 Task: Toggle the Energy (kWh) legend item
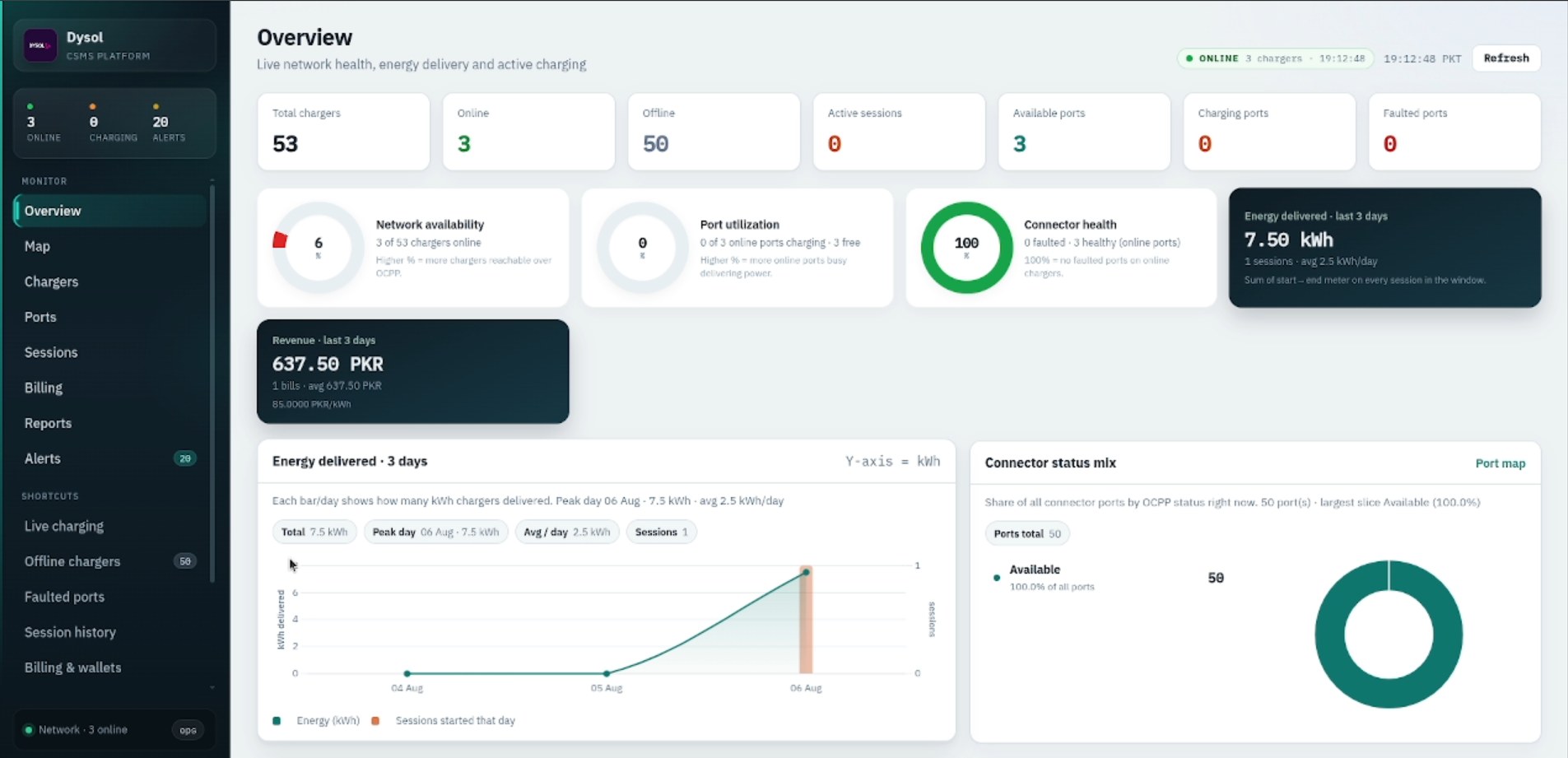point(317,720)
